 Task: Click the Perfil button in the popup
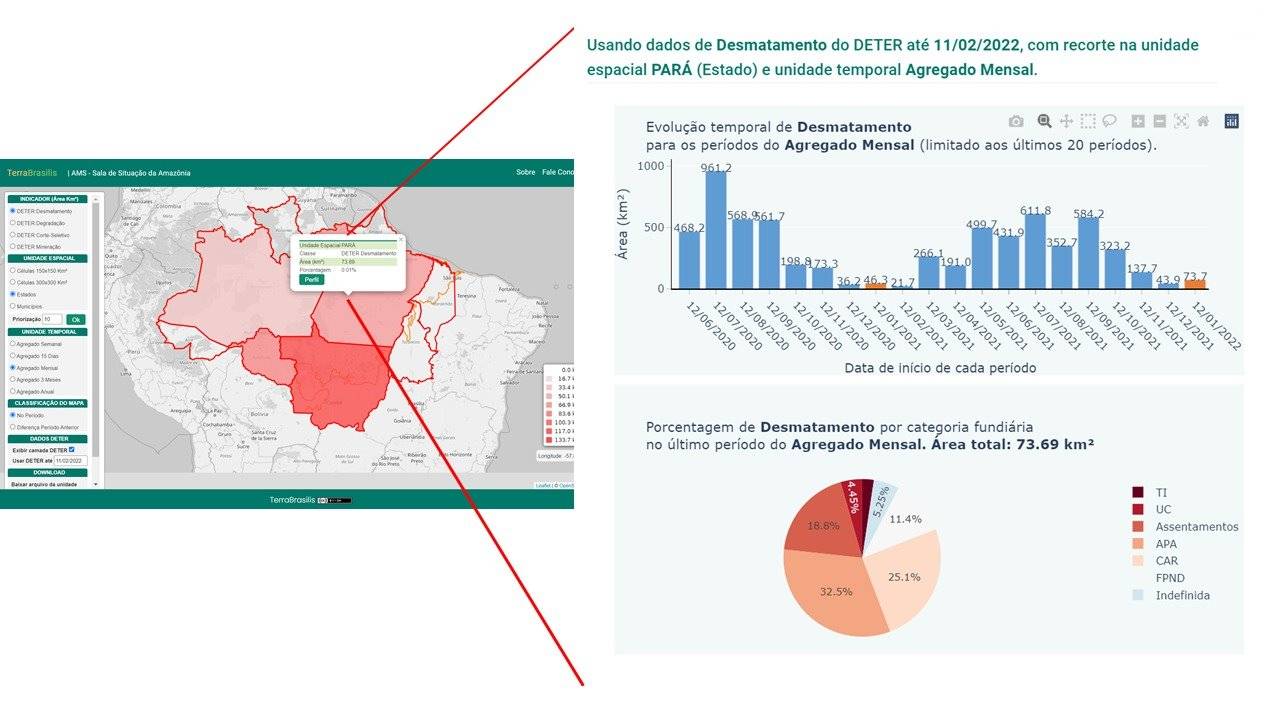tap(312, 280)
